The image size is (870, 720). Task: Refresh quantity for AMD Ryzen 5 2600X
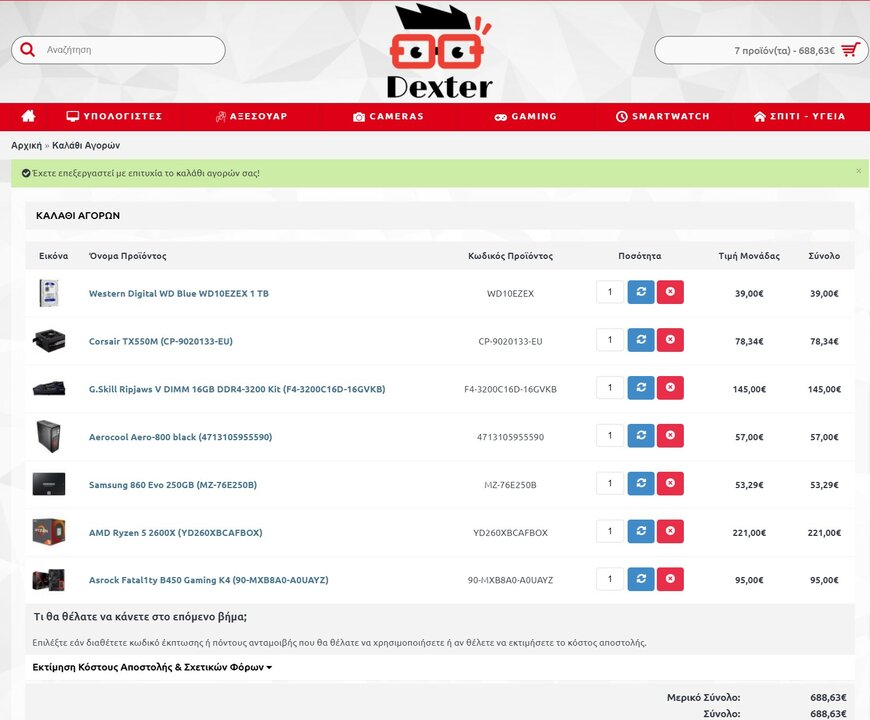(641, 531)
